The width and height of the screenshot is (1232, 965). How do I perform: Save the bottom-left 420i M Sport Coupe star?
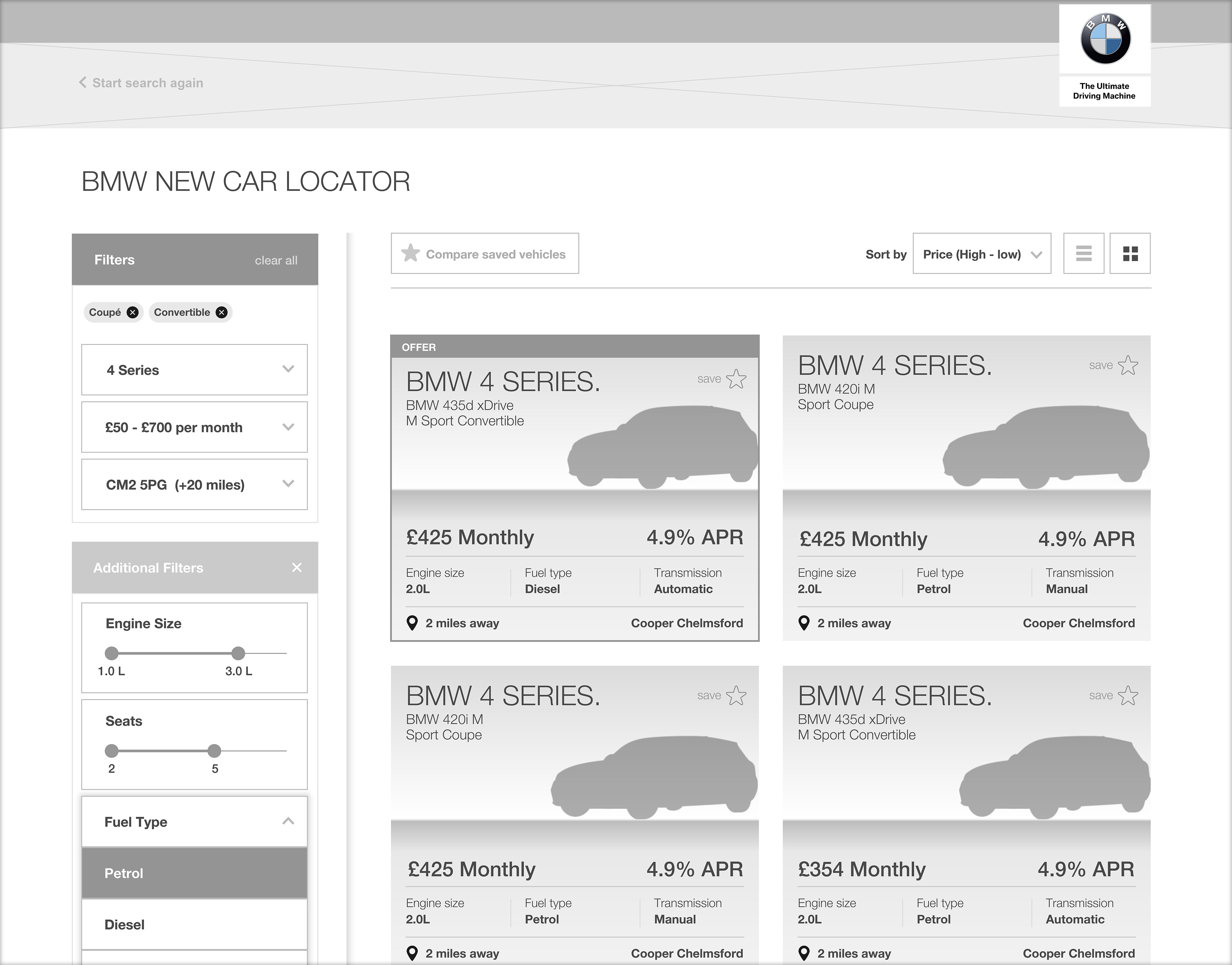[x=736, y=695]
